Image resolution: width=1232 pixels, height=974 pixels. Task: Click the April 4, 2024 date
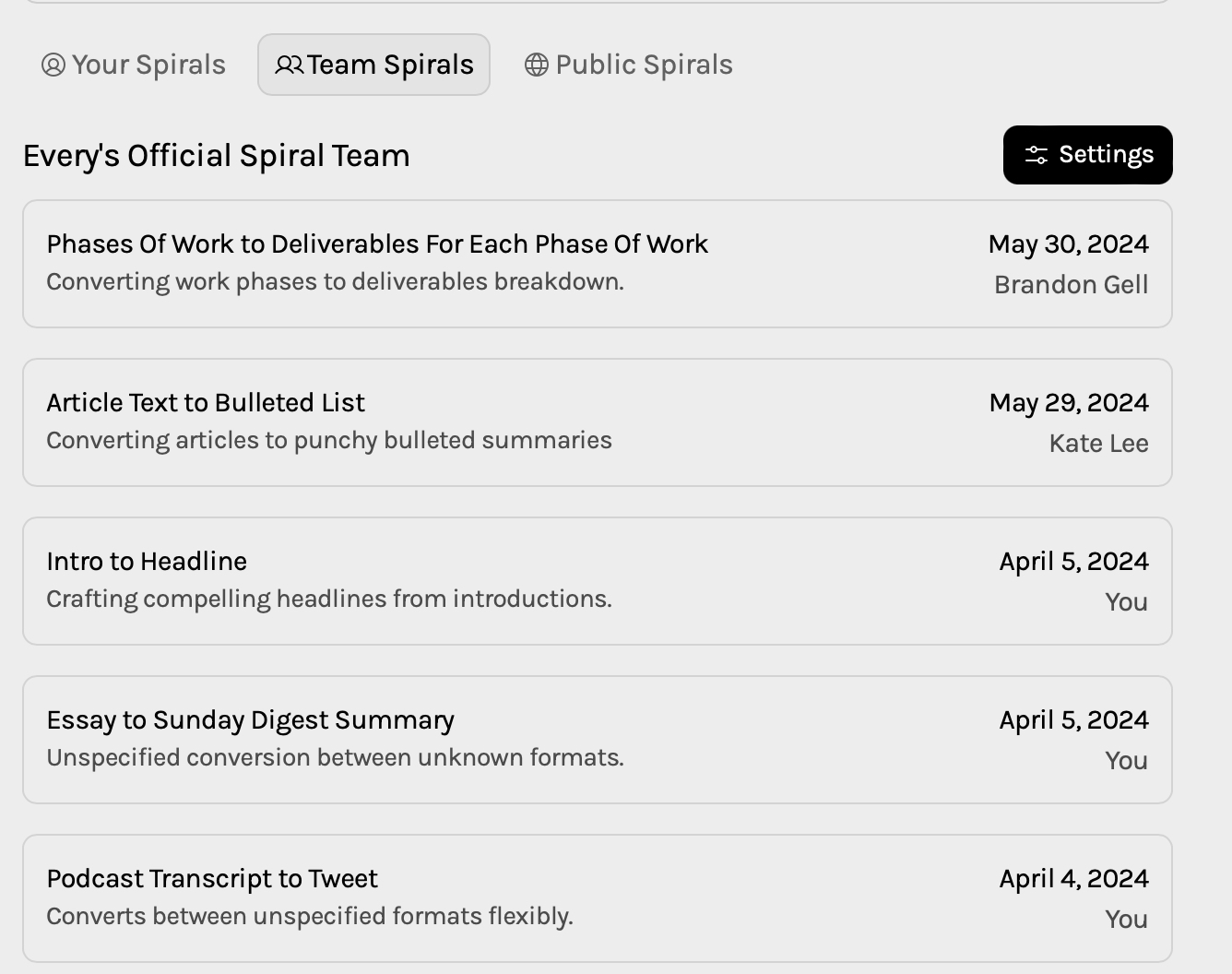1073,879
